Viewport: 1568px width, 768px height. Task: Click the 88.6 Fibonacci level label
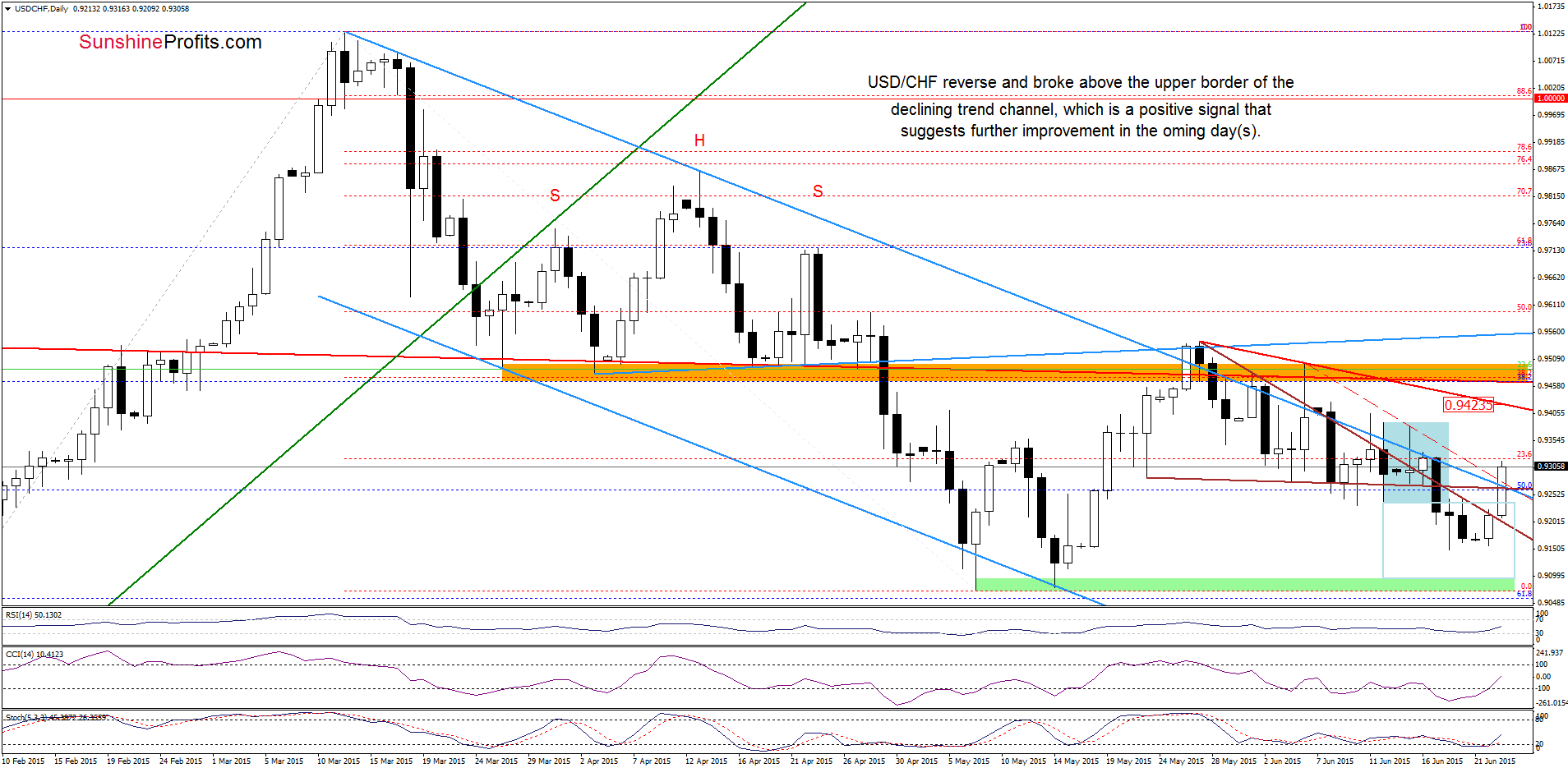[x=1524, y=91]
